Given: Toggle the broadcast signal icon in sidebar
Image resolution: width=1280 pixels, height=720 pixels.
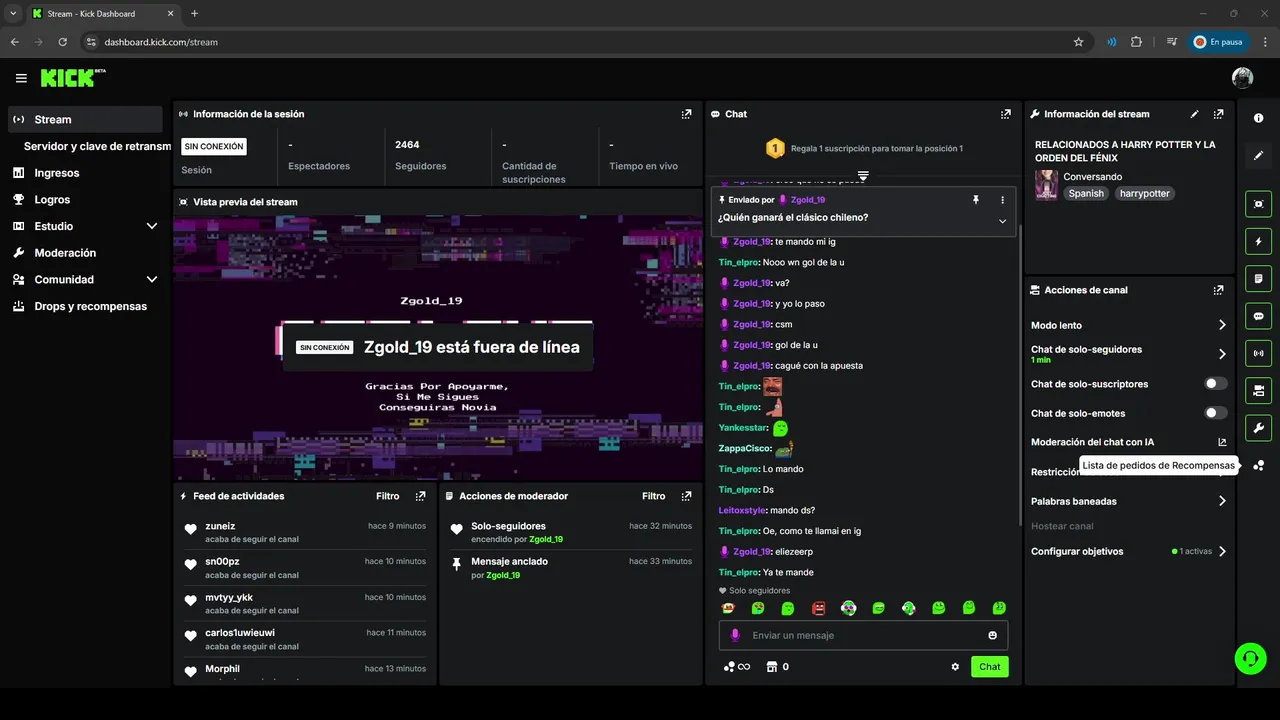Looking at the screenshot, I should pyautogui.click(x=1258, y=353).
